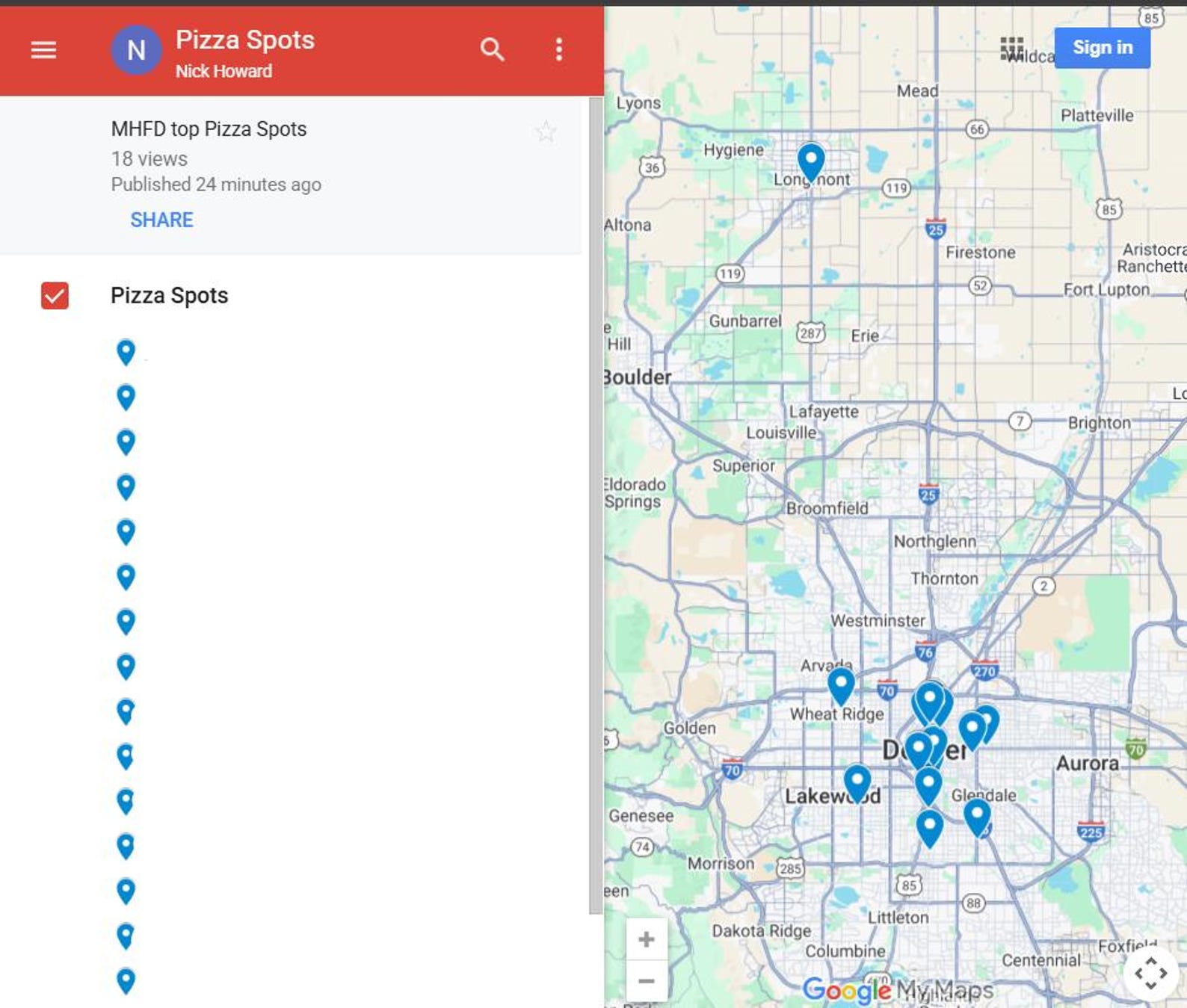Click the Thornton label on the map
The width and height of the screenshot is (1187, 1008).
[944, 578]
